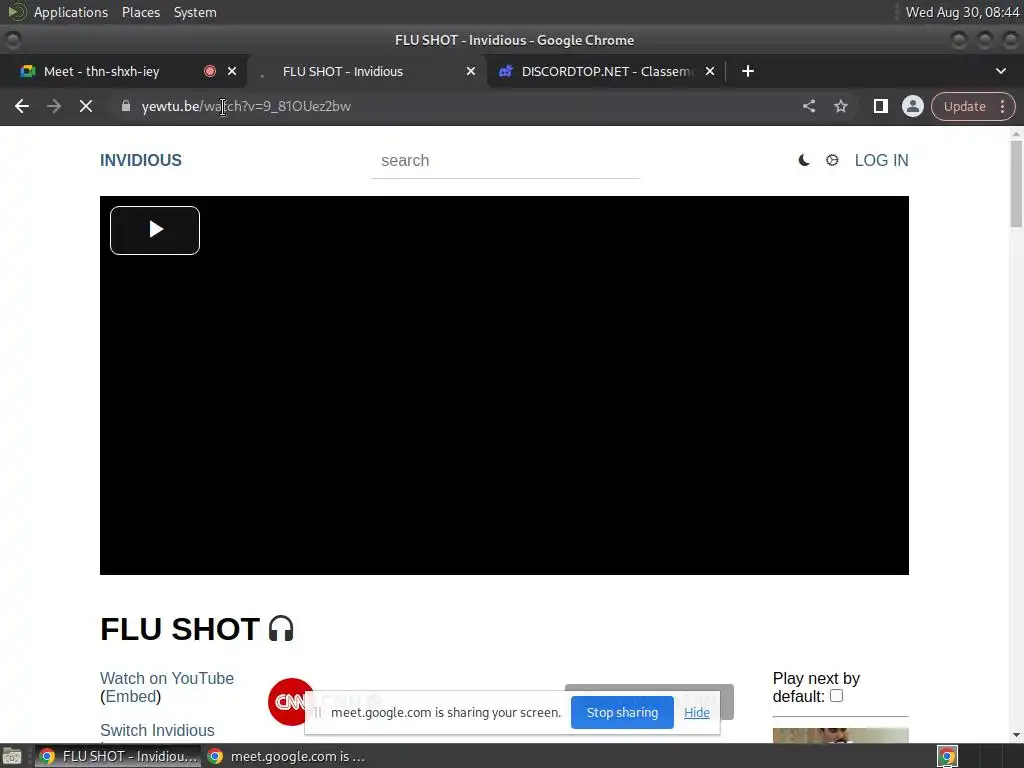
Task: Click Stop sharing button
Action: point(622,712)
